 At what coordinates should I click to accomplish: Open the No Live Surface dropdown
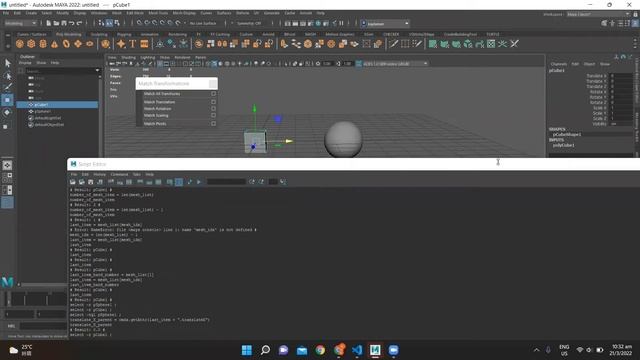click(x=204, y=23)
